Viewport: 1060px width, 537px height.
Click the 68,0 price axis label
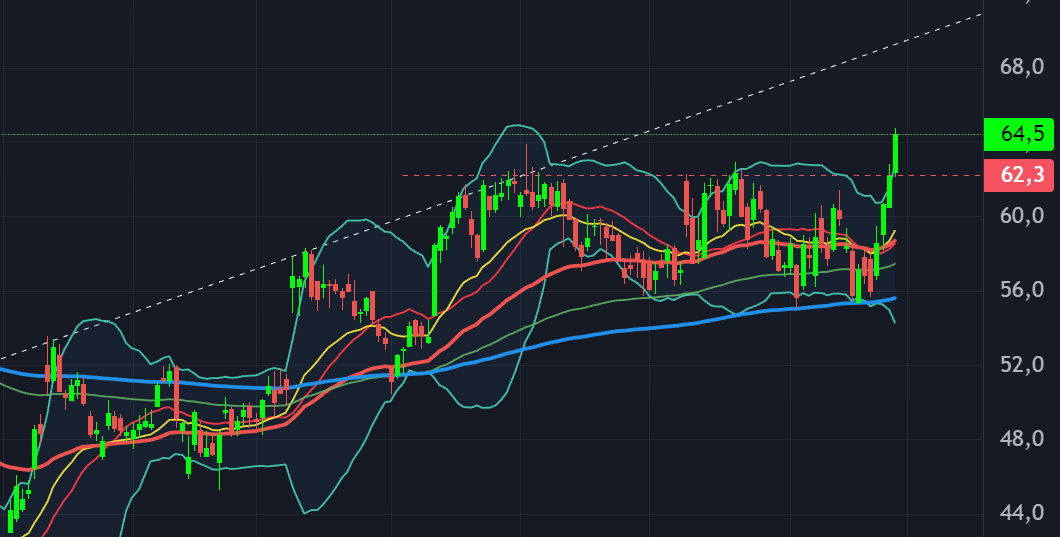point(1022,67)
